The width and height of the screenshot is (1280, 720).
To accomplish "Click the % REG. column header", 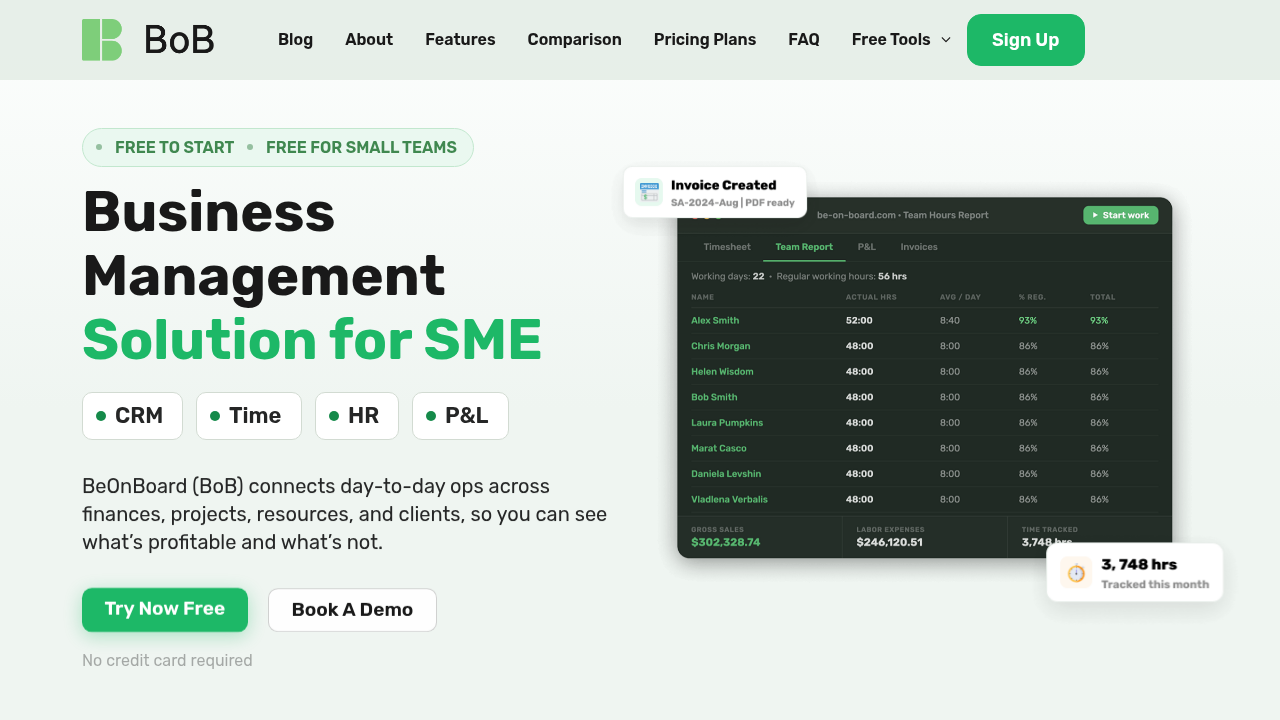I will tap(1032, 297).
